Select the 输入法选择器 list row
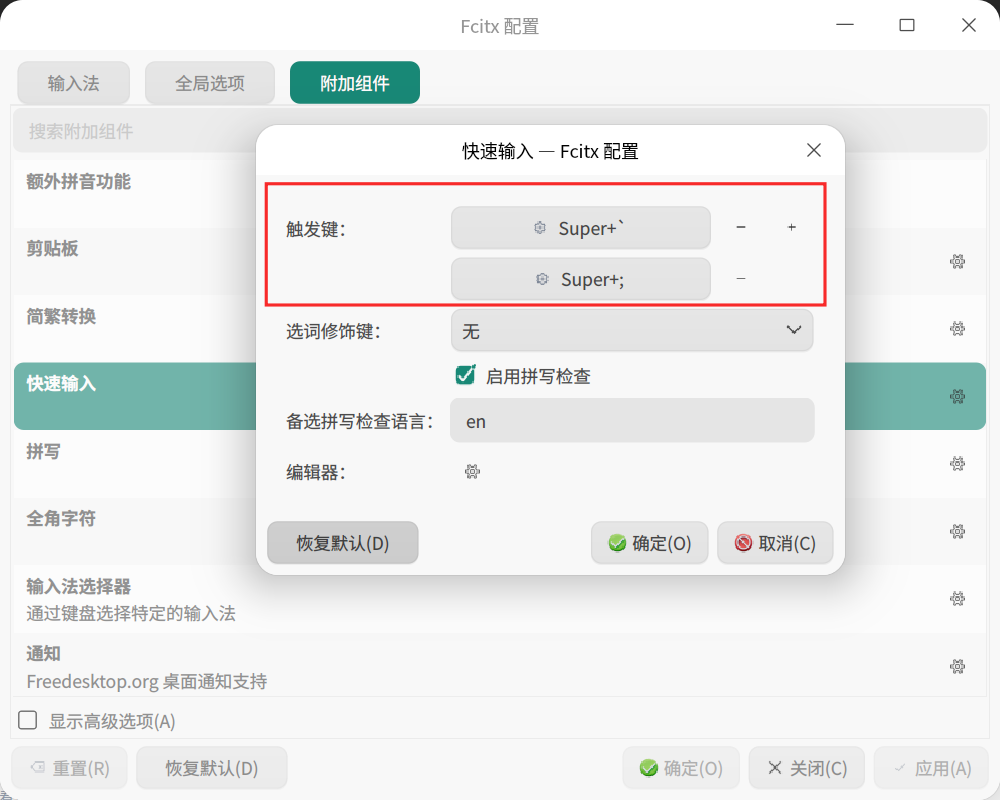 pos(499,598)
